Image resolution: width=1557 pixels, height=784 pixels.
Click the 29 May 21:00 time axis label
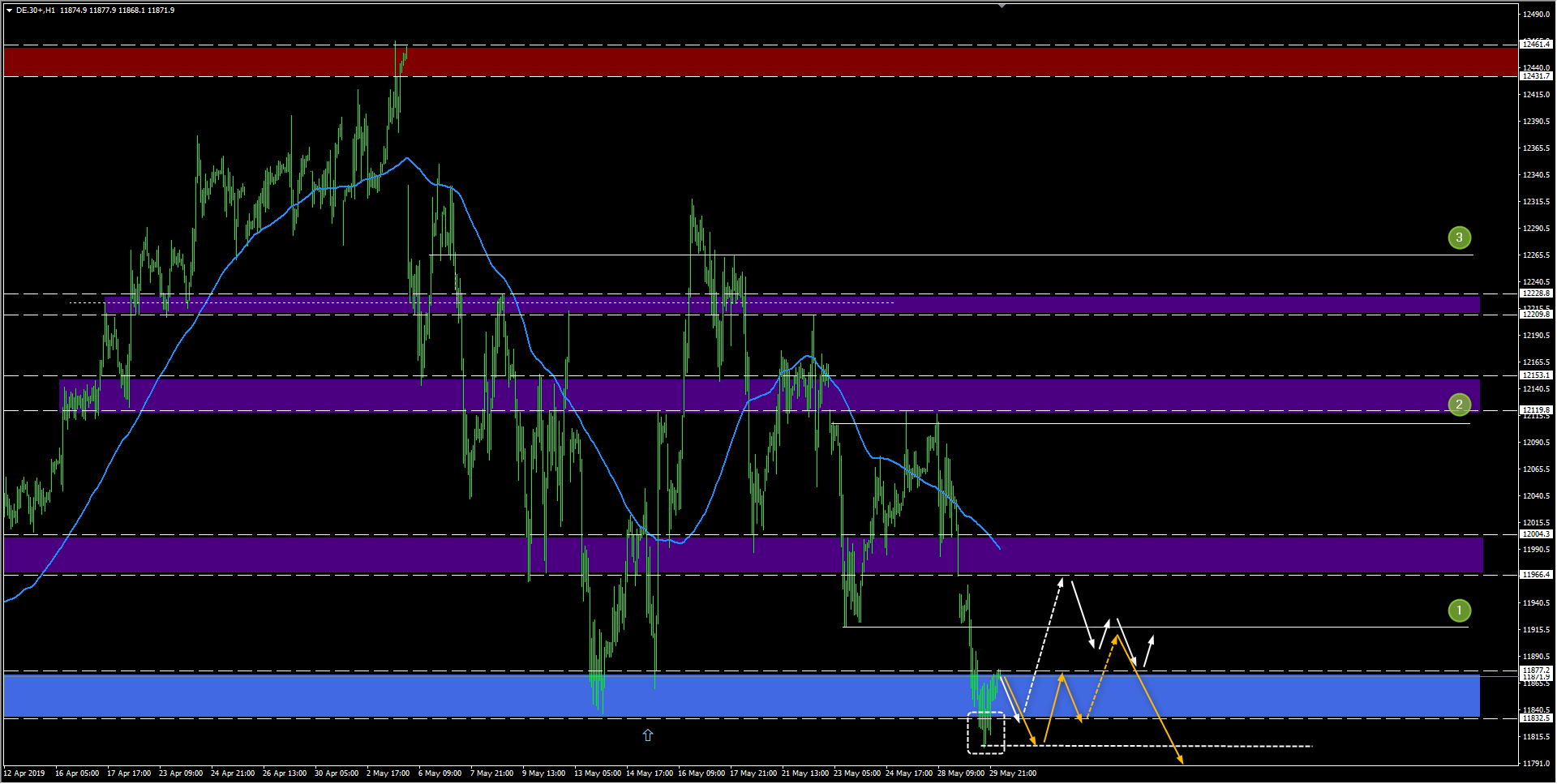[1013, 773]
